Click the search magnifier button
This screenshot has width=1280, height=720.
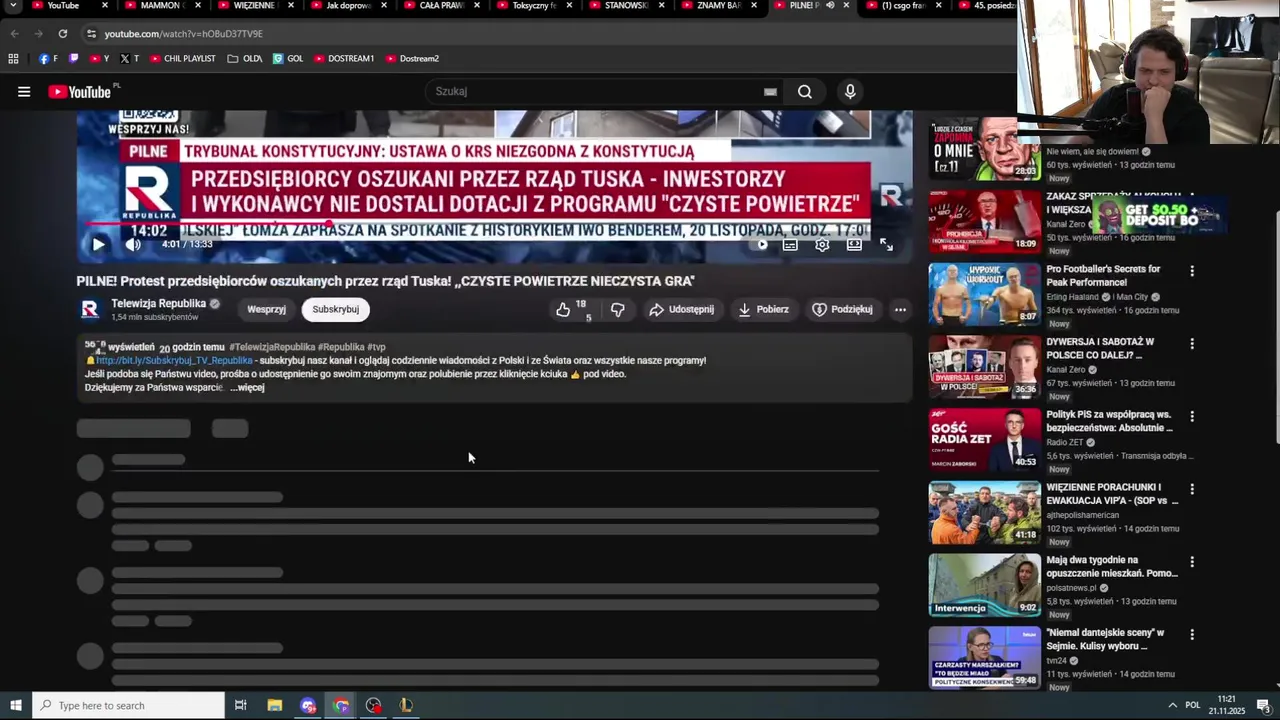(x=805, y=92)
